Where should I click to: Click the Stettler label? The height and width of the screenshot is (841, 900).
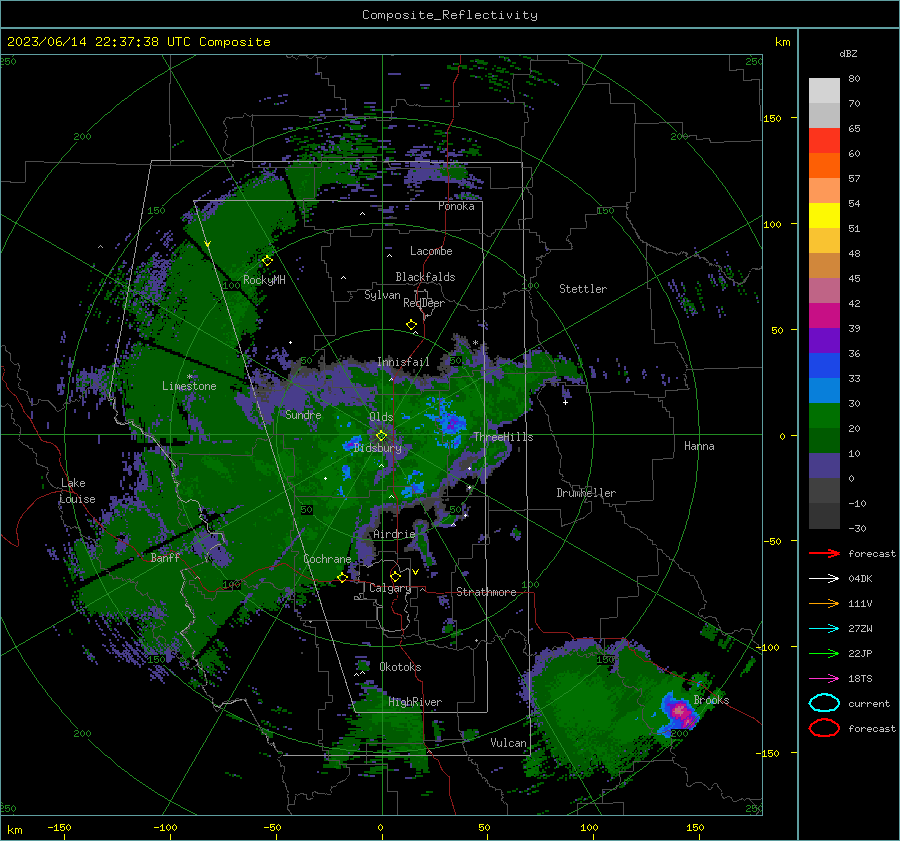pos(583,289)
